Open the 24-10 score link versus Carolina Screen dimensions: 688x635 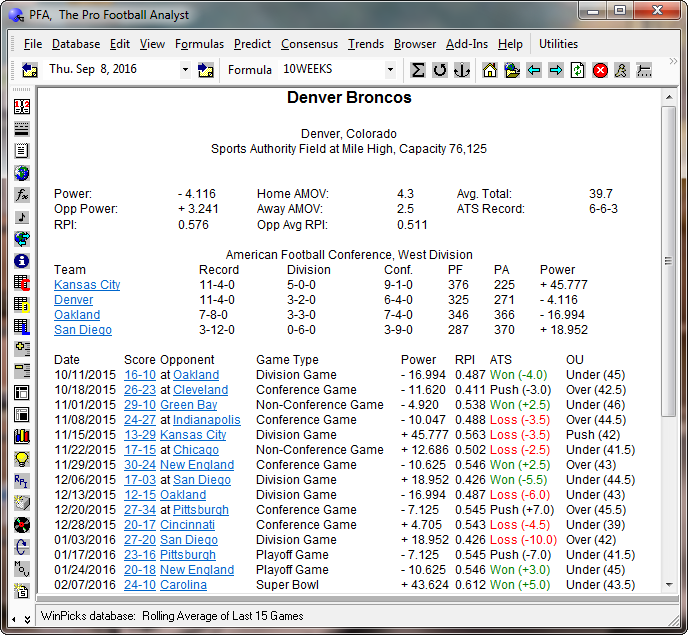coord(140,585)
